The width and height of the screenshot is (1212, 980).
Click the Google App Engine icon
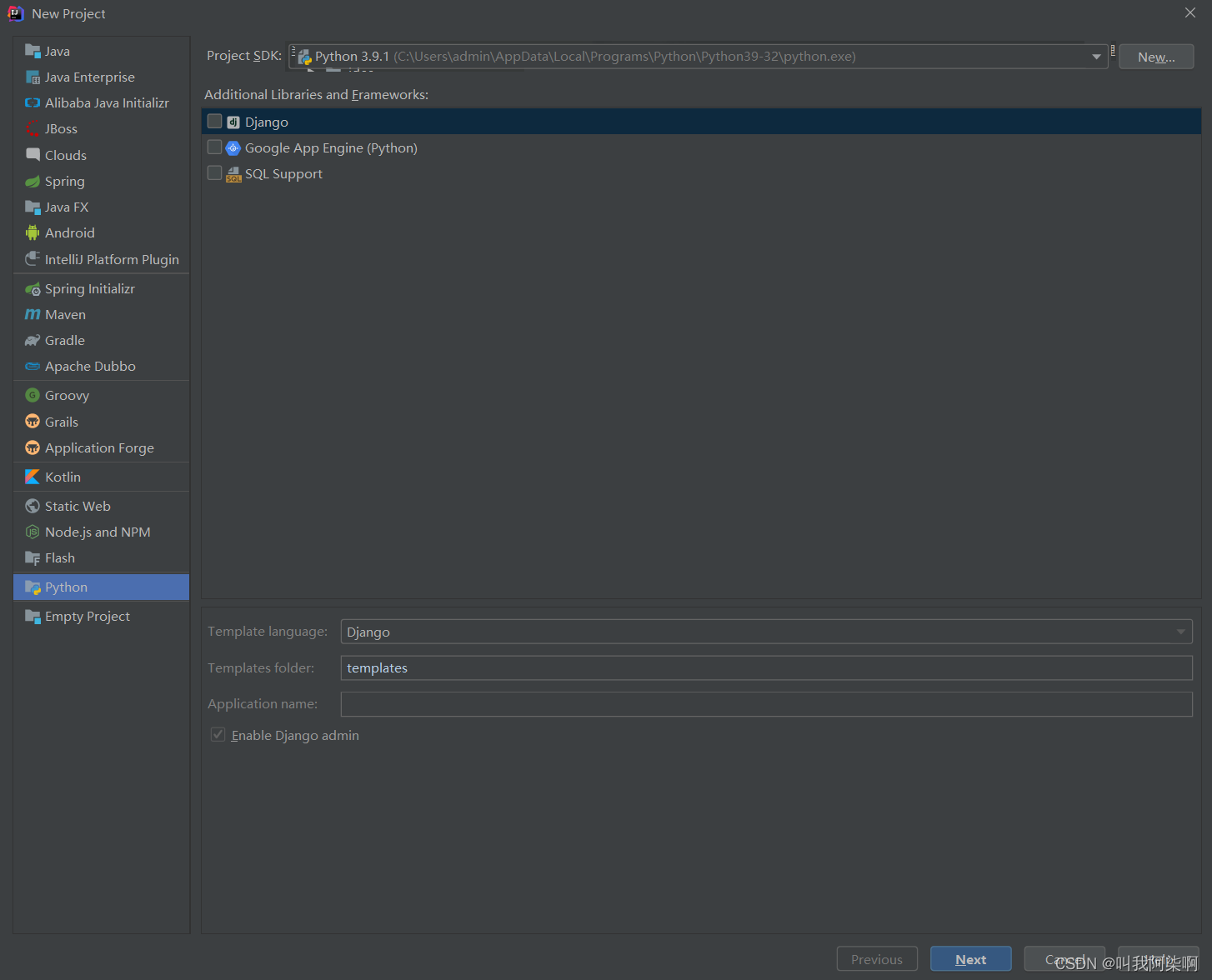click(x=233, y=147)
